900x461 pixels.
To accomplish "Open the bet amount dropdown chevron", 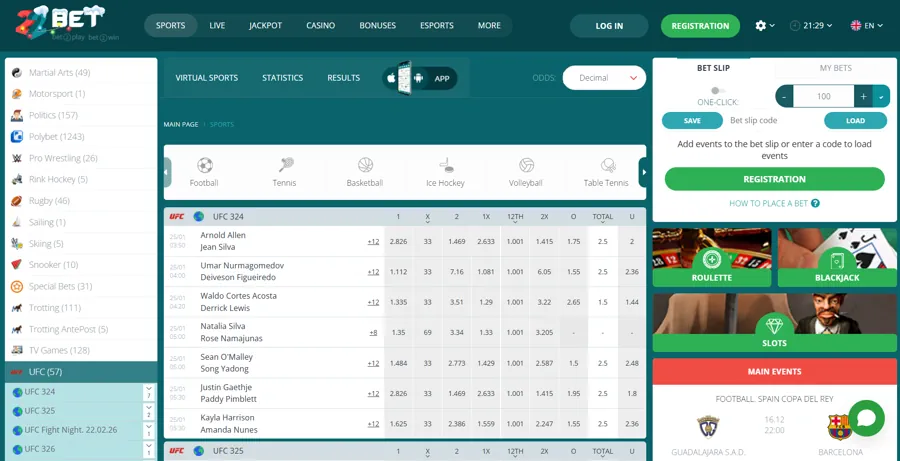I will (x=881, y=96).
